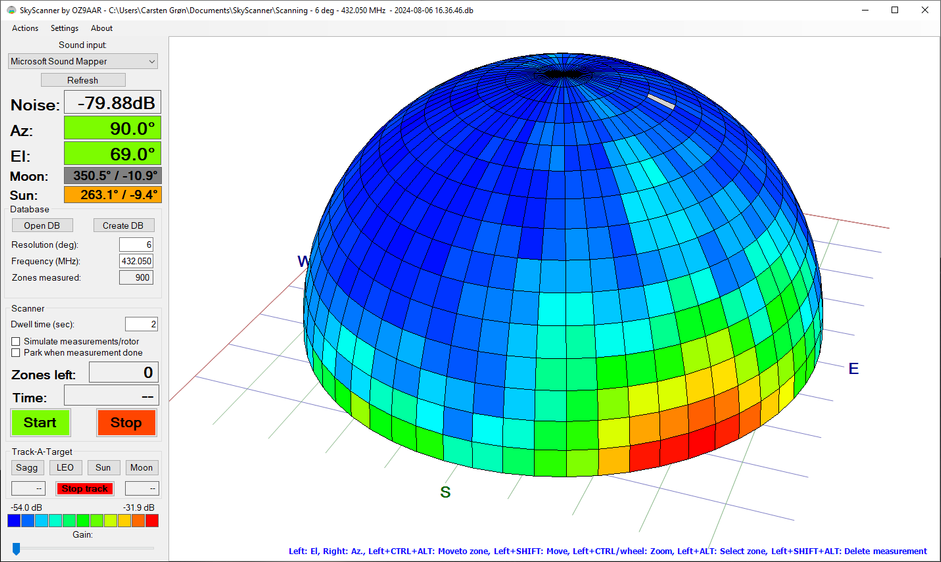Click the Noise reading -79.88dB
The width and height of the screenshot is (941, 562).
pos(113,103)
